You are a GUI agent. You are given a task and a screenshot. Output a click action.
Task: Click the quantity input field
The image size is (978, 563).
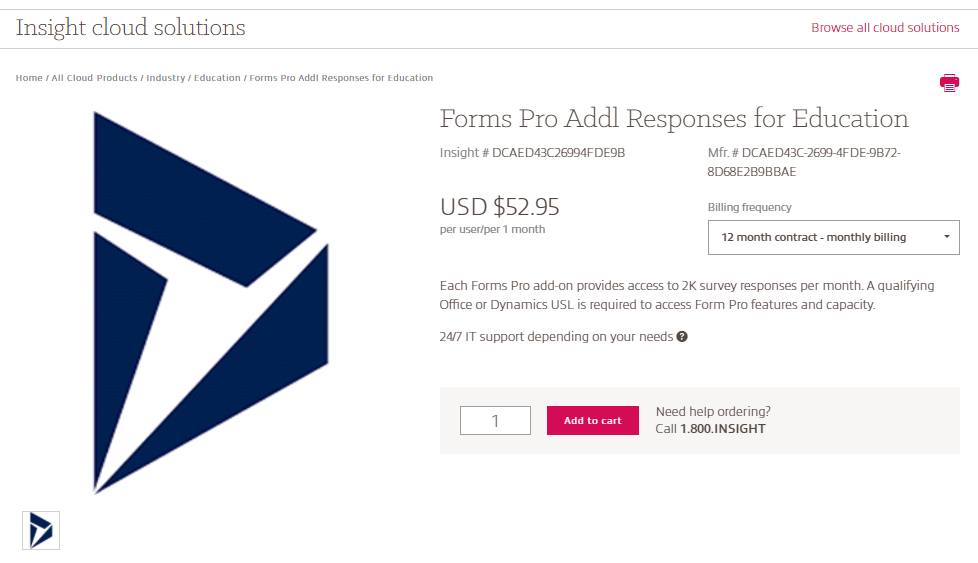[495, 421]
